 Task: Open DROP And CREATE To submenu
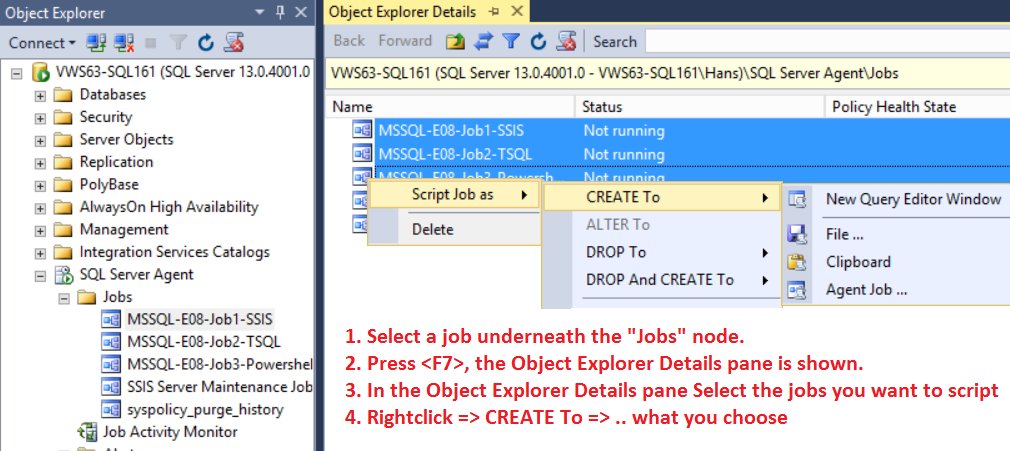point(662,280)
